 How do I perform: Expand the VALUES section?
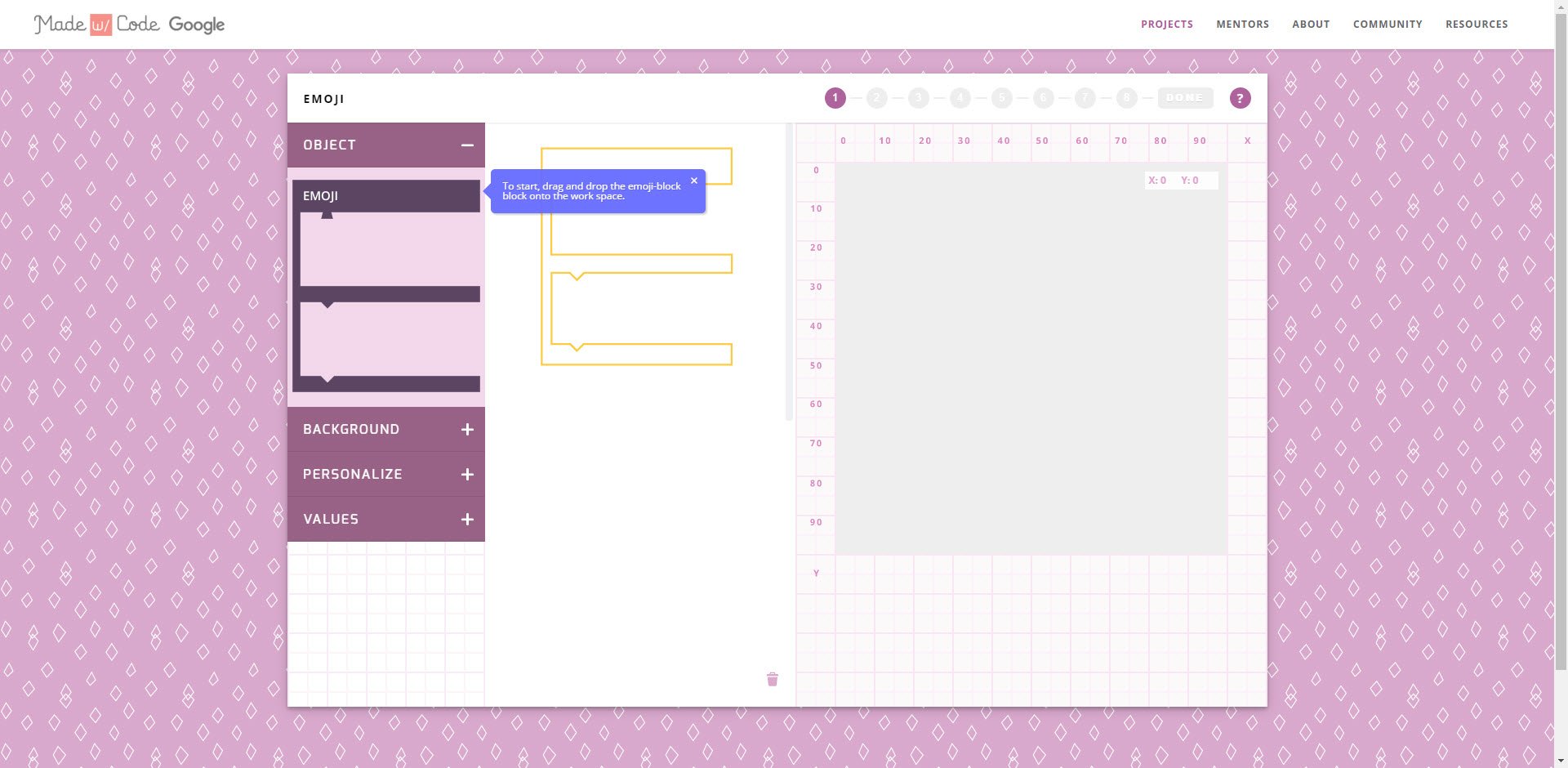pos(386,519)
